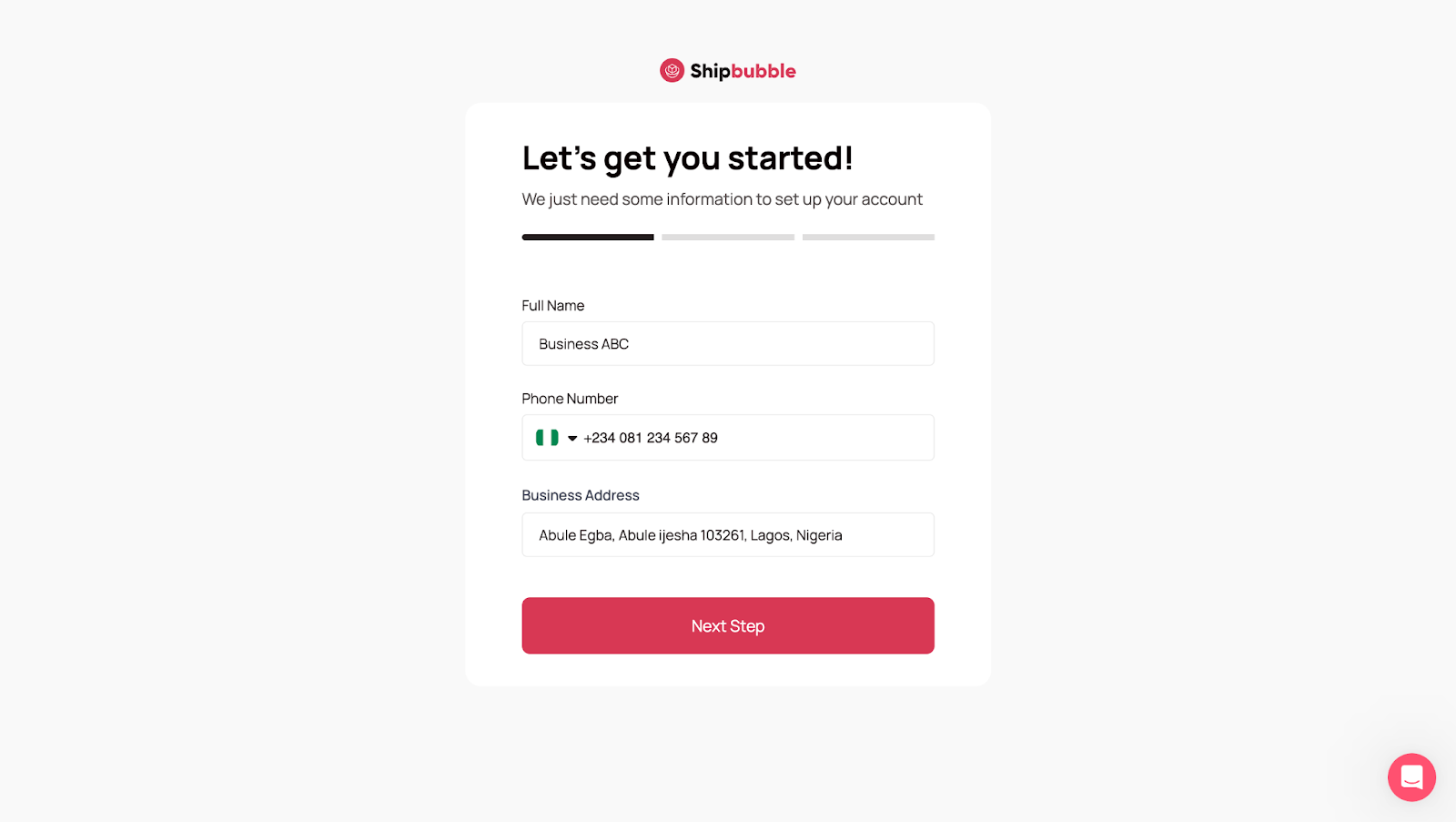Click the Shipbubble brand name text
Screen dimensions: 1456x822
click(743, 71)
